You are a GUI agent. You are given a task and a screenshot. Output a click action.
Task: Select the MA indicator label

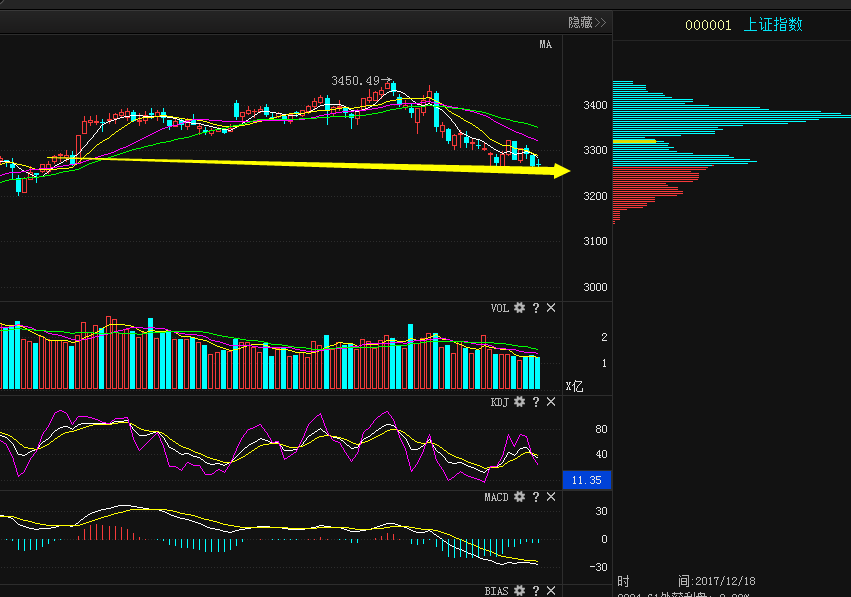(x=545, y=45)
